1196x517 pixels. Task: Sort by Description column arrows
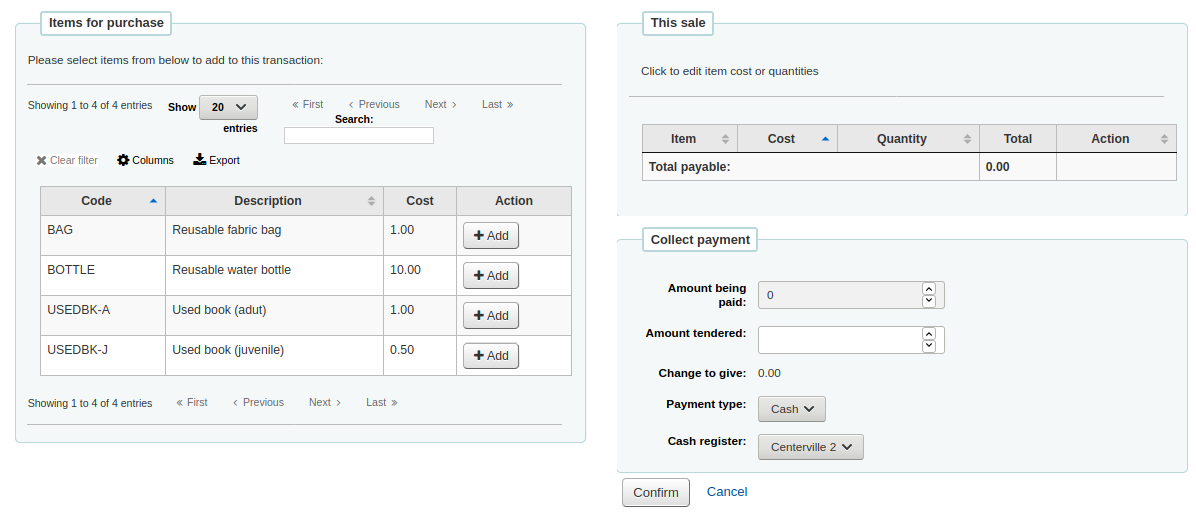[371, 201]
